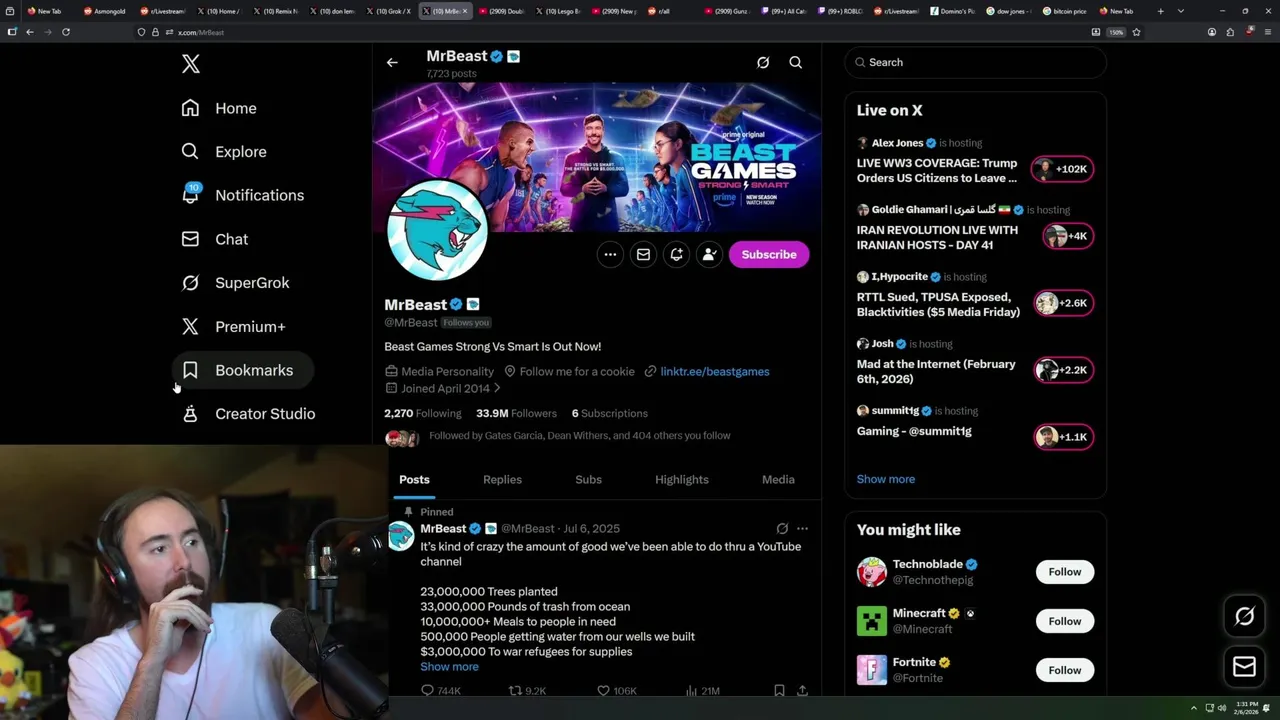
Task: Open the Home page from sidebar
Action: (219, 108)
